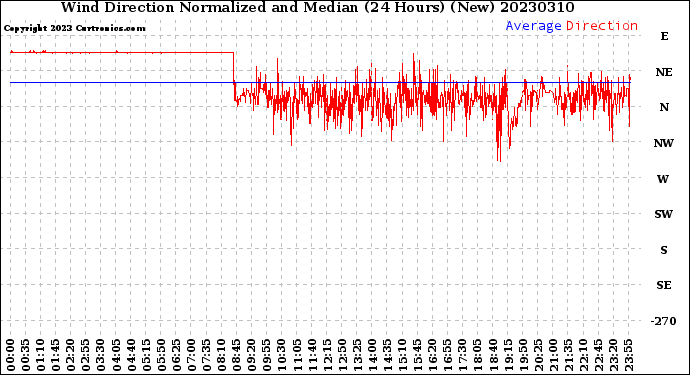This screenshot has height=375, width=690.
Task: Select the 'SW' direction axis label
Action: (x=664, y=214)
